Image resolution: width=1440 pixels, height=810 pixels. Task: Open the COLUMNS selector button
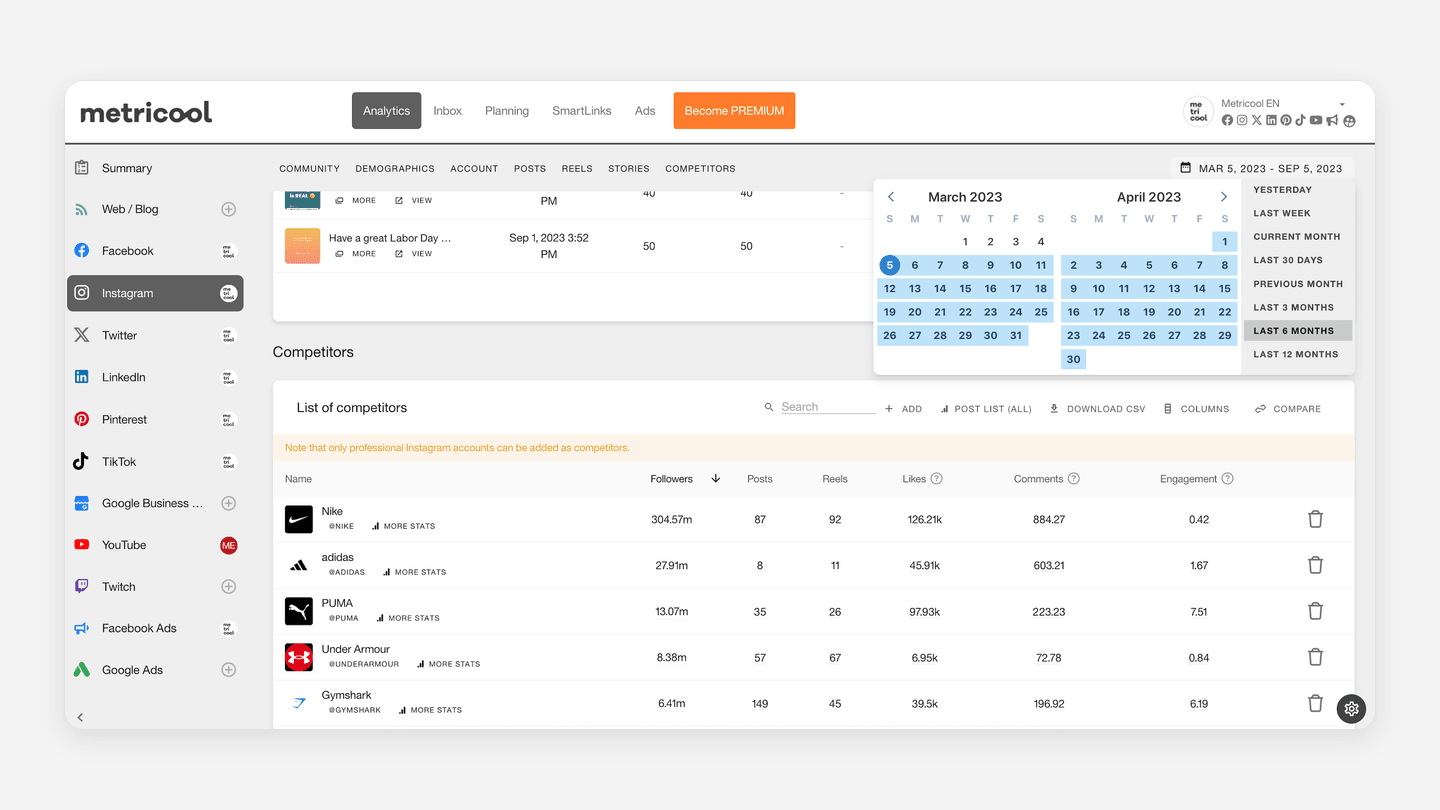click(x=1196, y=409)
